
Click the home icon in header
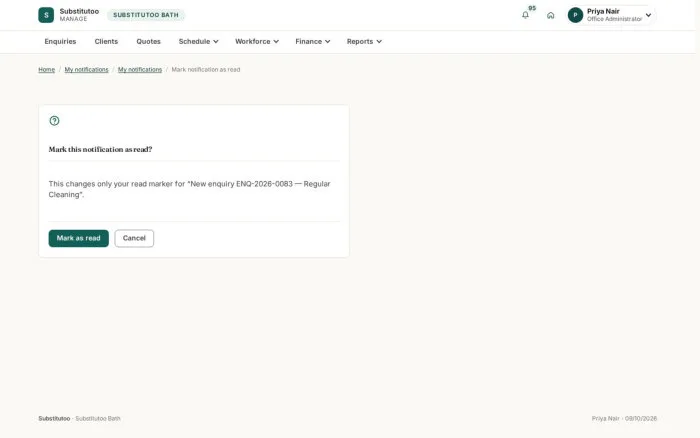(550, 15)
